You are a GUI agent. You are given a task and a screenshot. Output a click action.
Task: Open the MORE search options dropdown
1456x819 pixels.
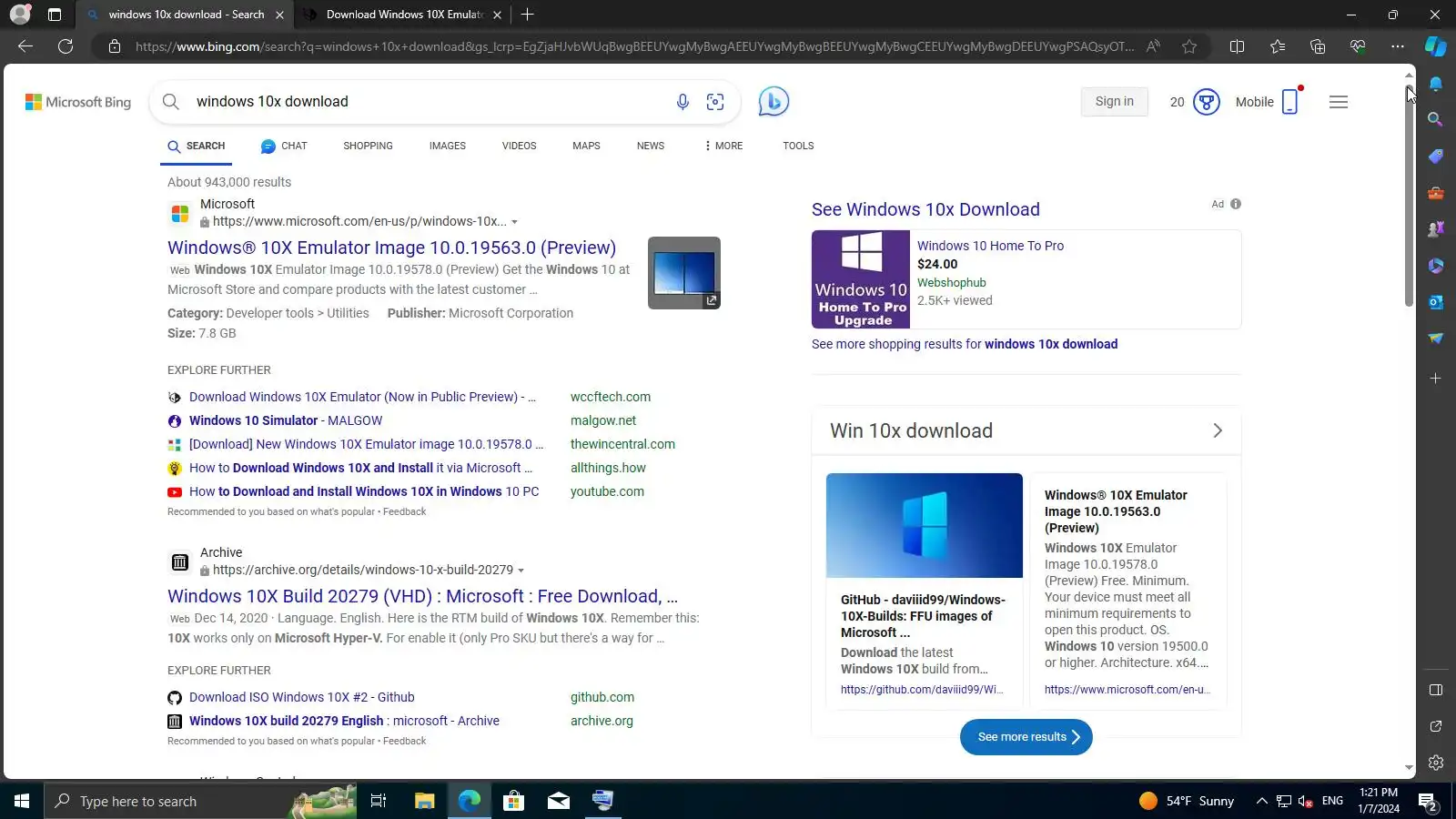[723, 146]
